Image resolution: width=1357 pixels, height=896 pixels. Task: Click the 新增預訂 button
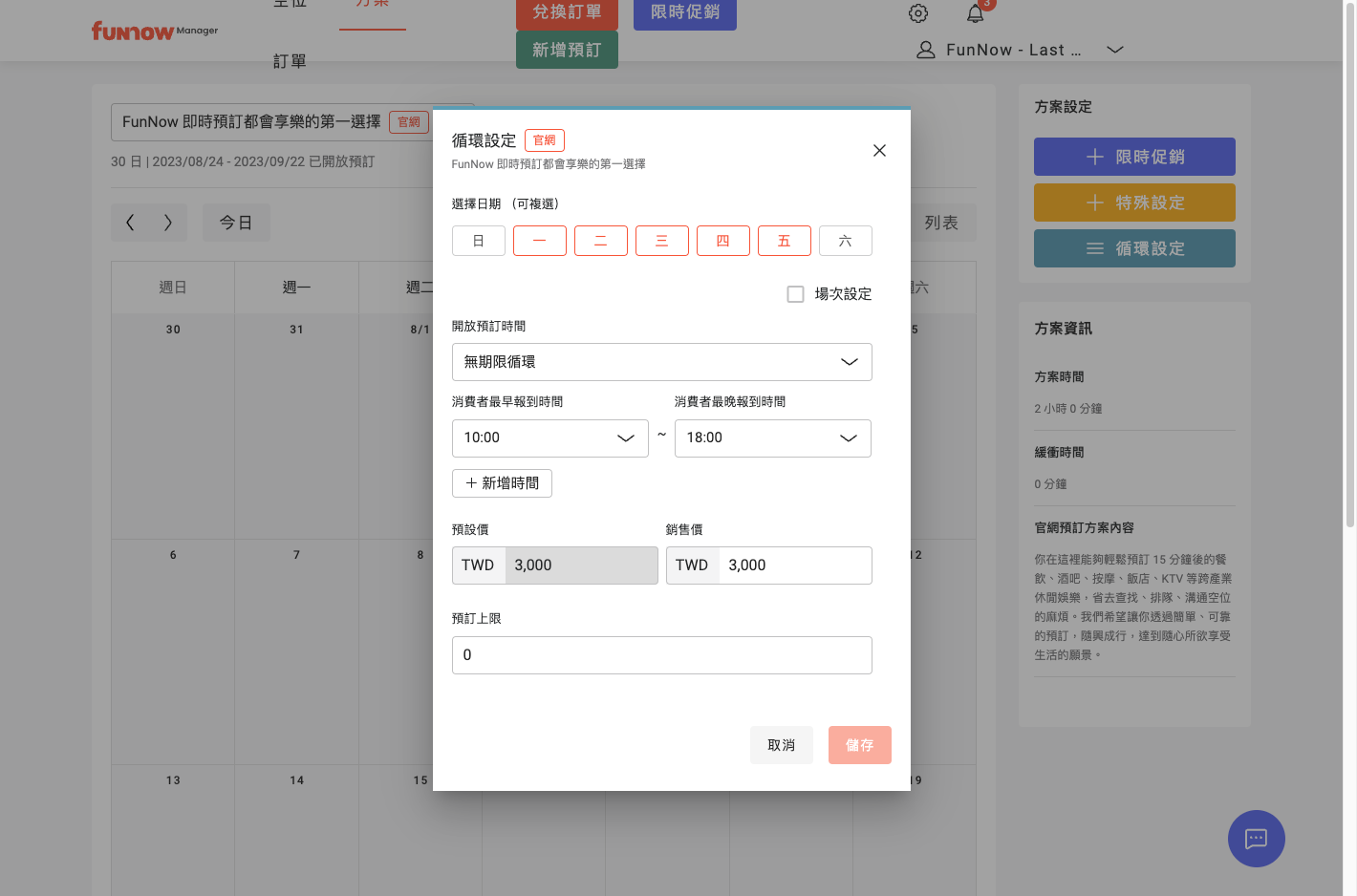coord(567,50)
